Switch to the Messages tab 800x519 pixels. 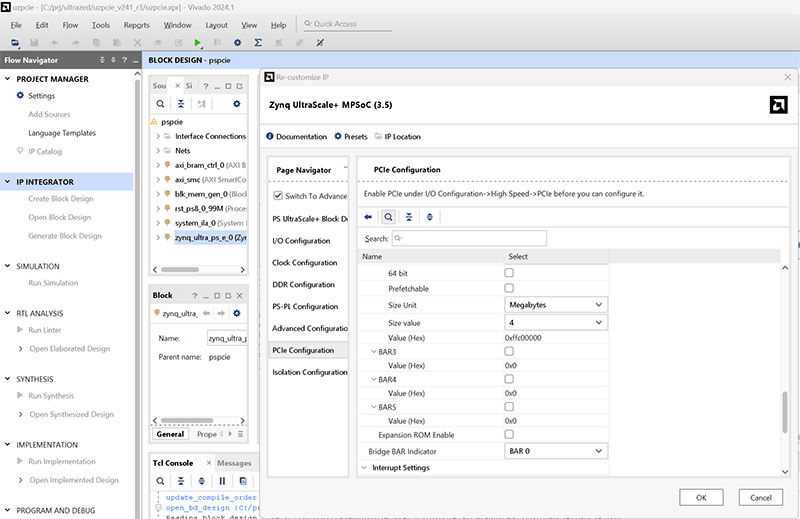[234, 463]
